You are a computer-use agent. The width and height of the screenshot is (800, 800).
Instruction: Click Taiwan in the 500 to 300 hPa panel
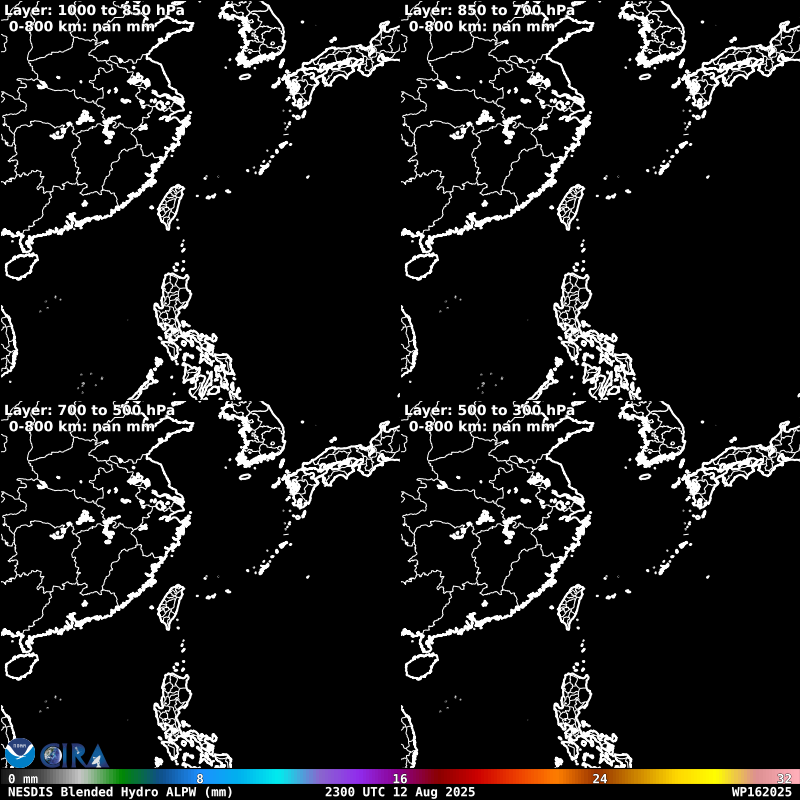[x=570, y=607]
